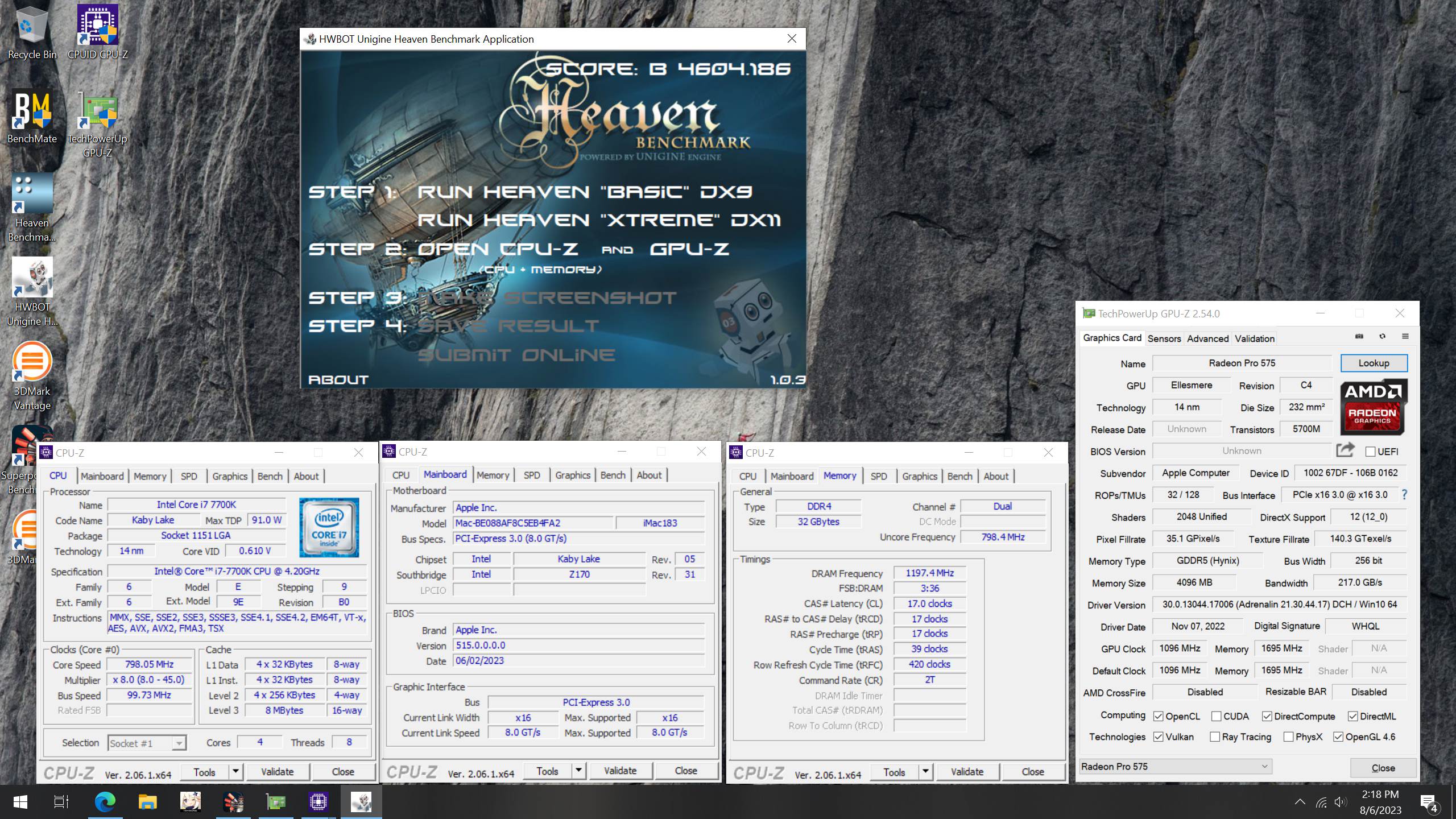Open the CPUID CPU-Z desktop shortcut
Viewport: 1456px width, 819px height.
(97, 31)
